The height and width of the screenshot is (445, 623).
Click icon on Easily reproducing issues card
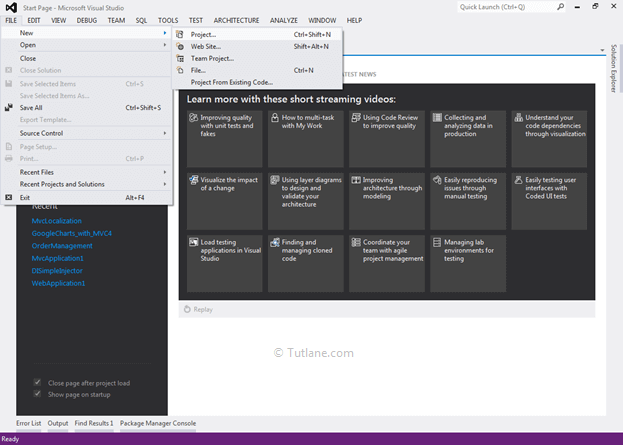pyautogui.click(x=437, y=180)
